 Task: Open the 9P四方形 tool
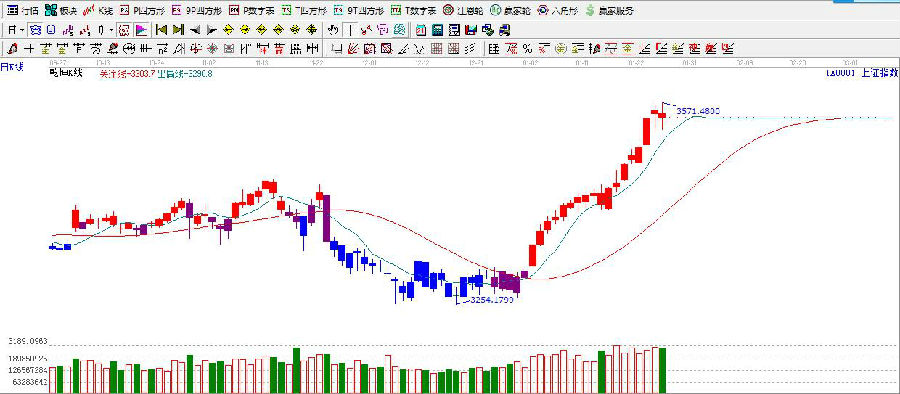tap(196, 10)
